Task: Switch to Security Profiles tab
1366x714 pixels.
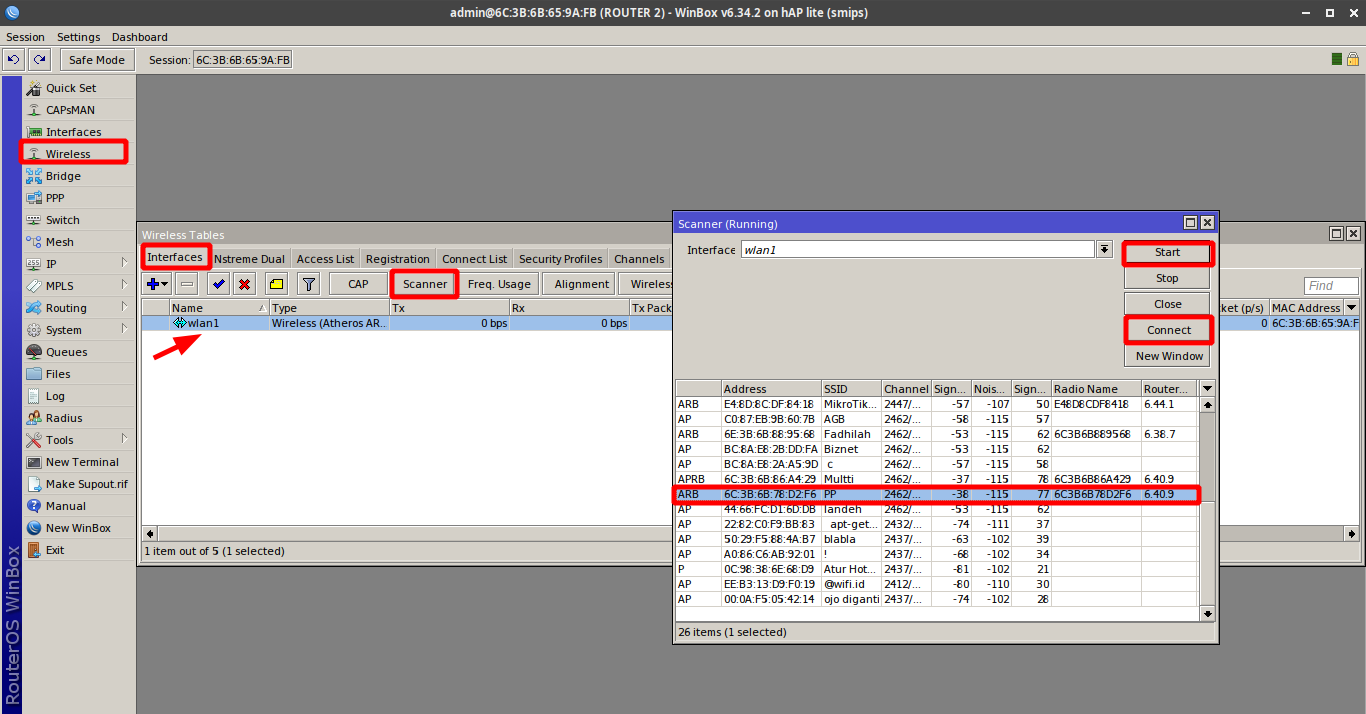Action: (x=561, y=259)
